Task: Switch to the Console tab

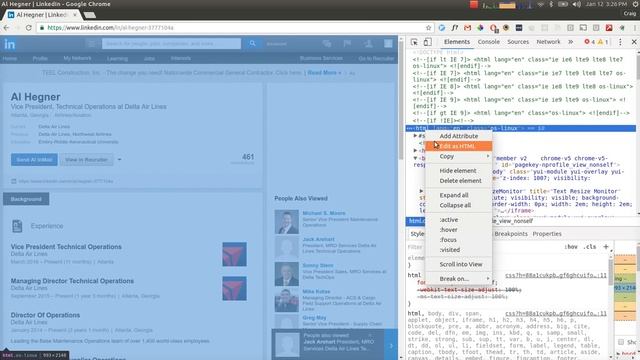Action: (489, 42)
